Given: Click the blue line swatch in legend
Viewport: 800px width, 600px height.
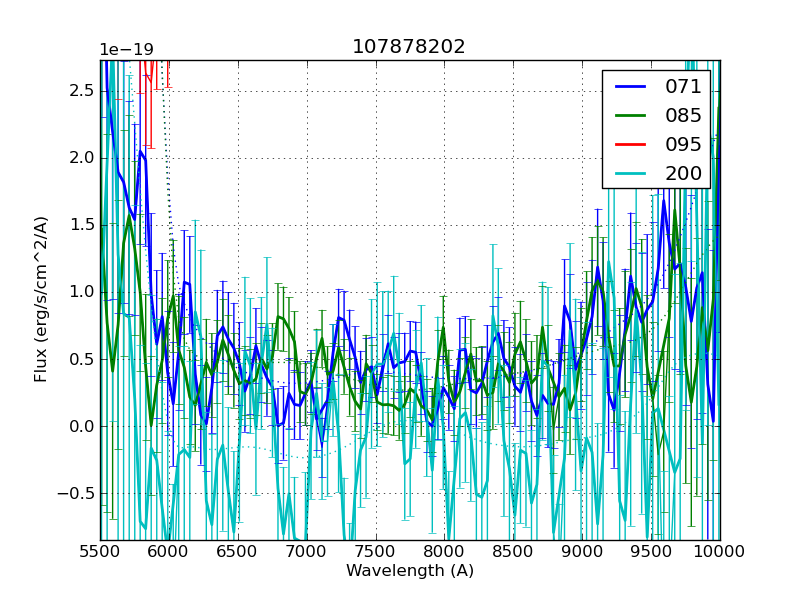Looking at the screenshot, I should tap(631, 87).
